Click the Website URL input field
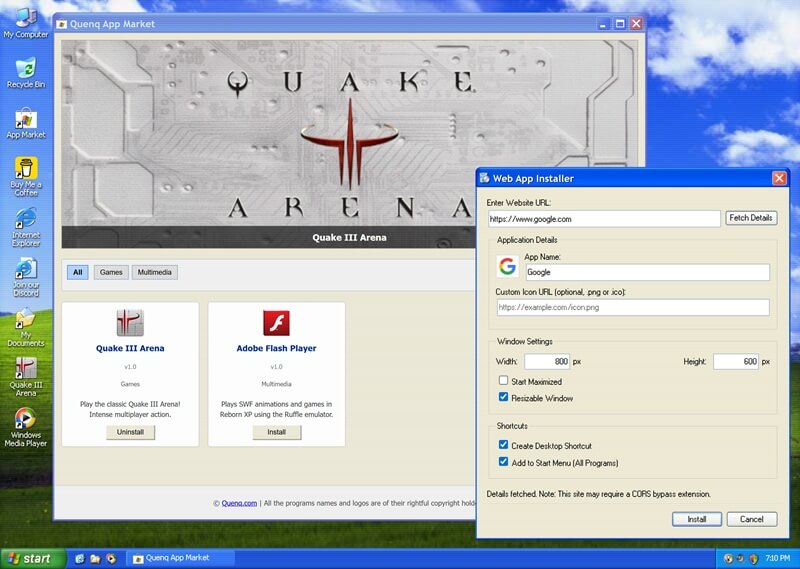Viewport: 800px width, 569px height. 604,219
